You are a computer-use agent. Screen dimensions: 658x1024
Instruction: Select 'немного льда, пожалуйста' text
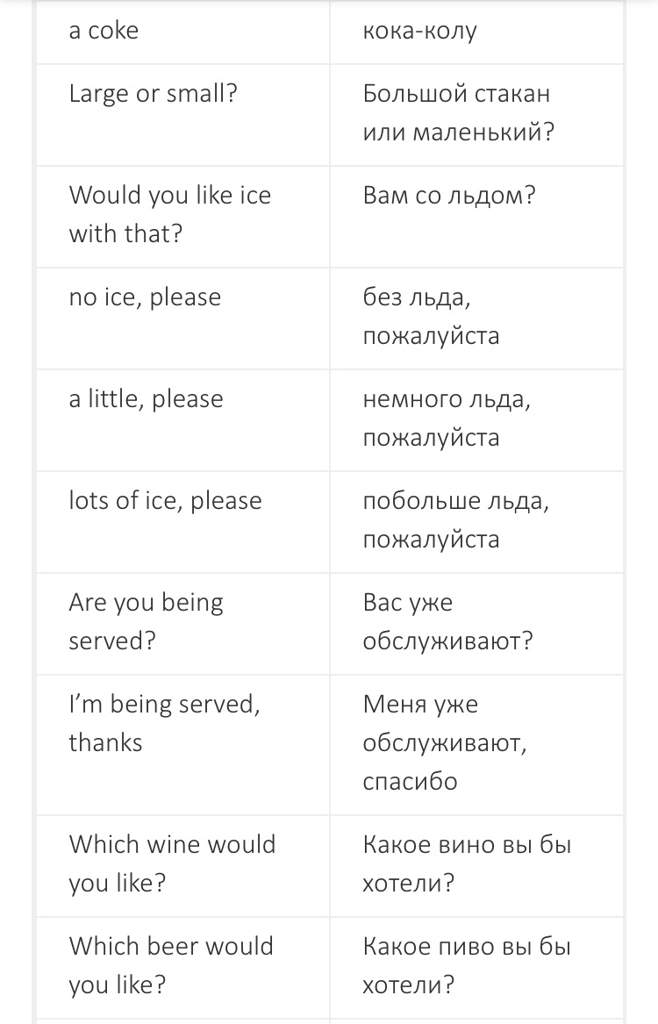(447, 419)
